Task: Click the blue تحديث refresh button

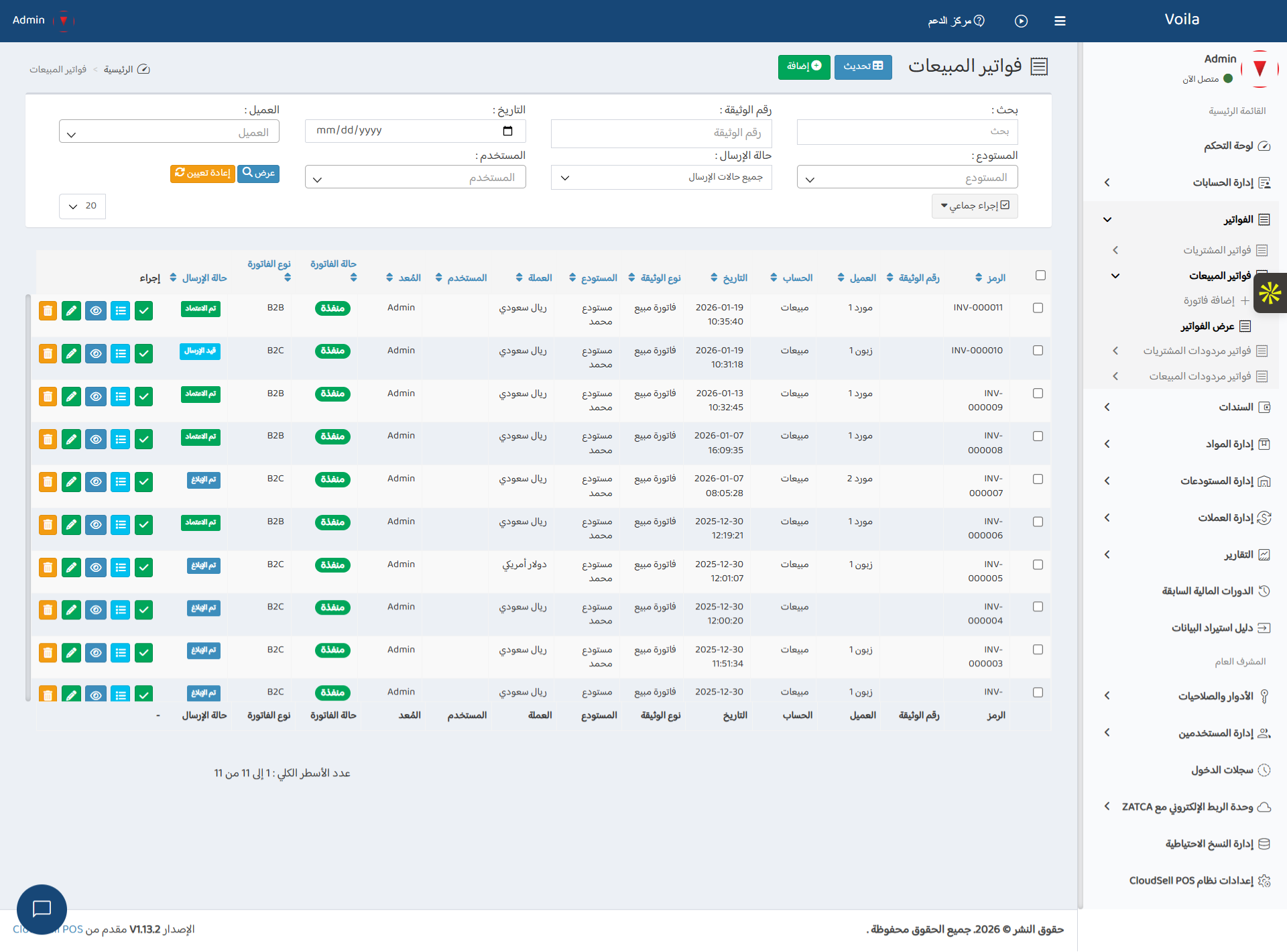Action: coord(863,66)
